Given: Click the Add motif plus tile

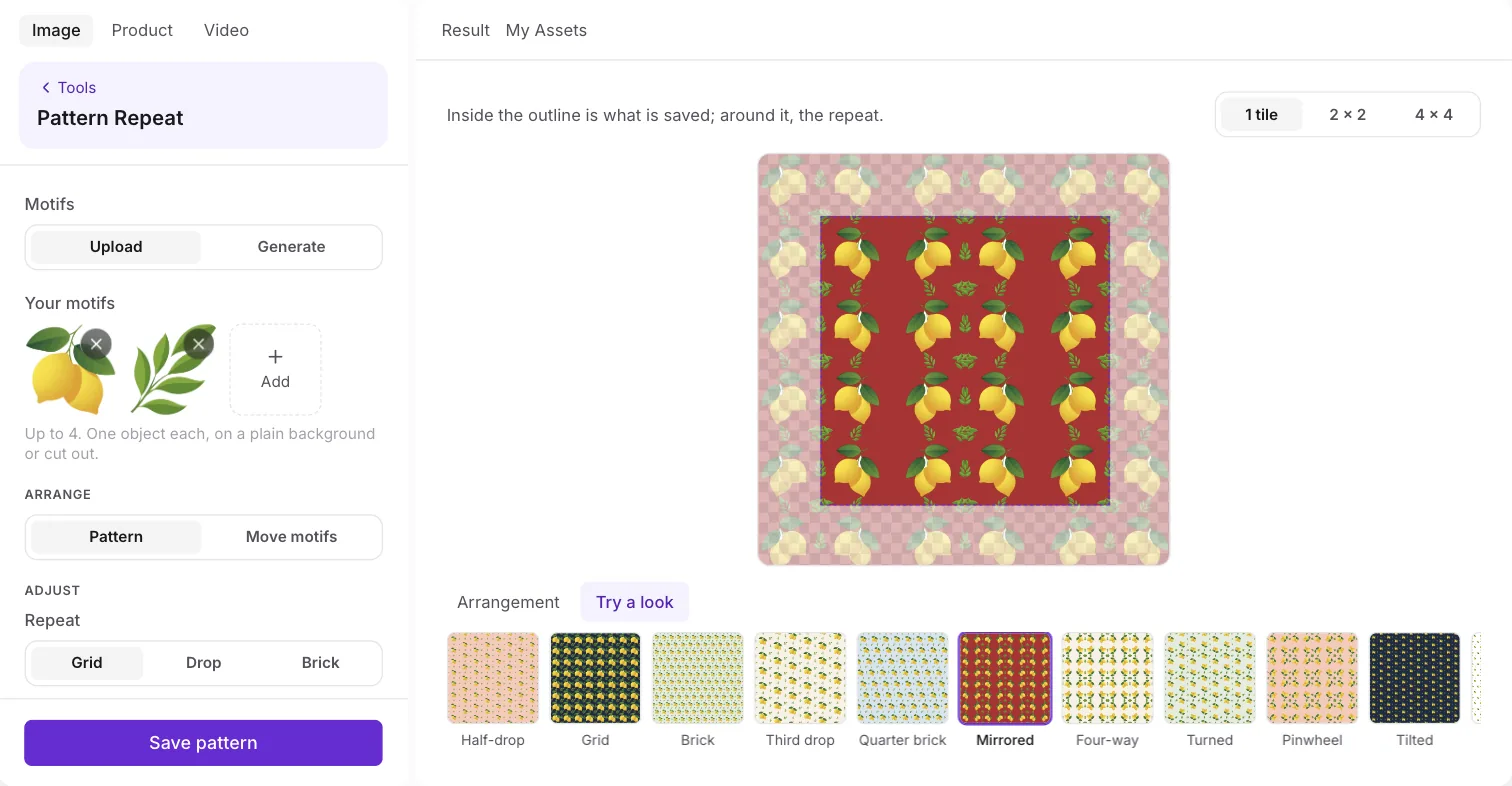Looking at the screenshot, I should point(275,369).
